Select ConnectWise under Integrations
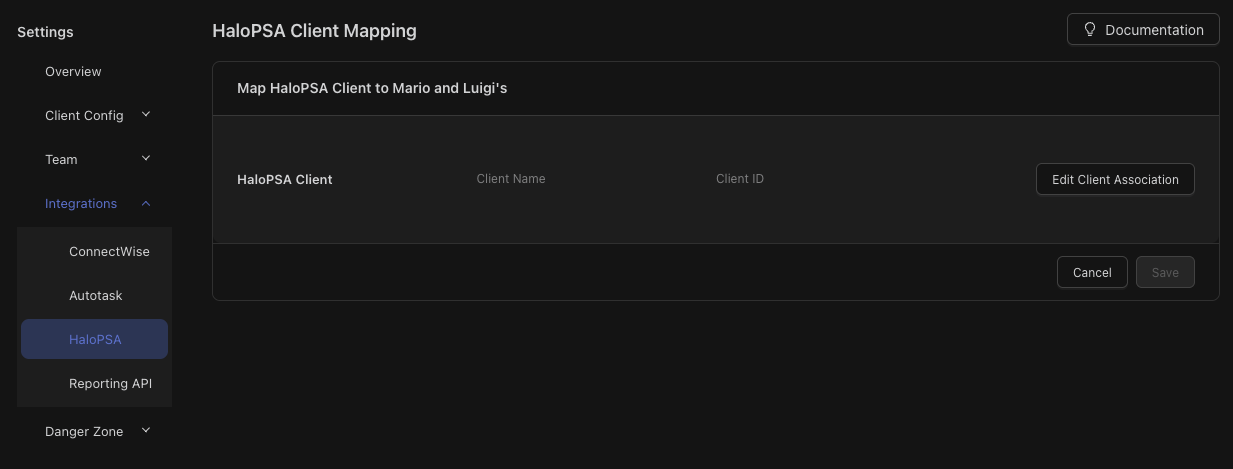1233x469 pixels. (x=109, y=252)
